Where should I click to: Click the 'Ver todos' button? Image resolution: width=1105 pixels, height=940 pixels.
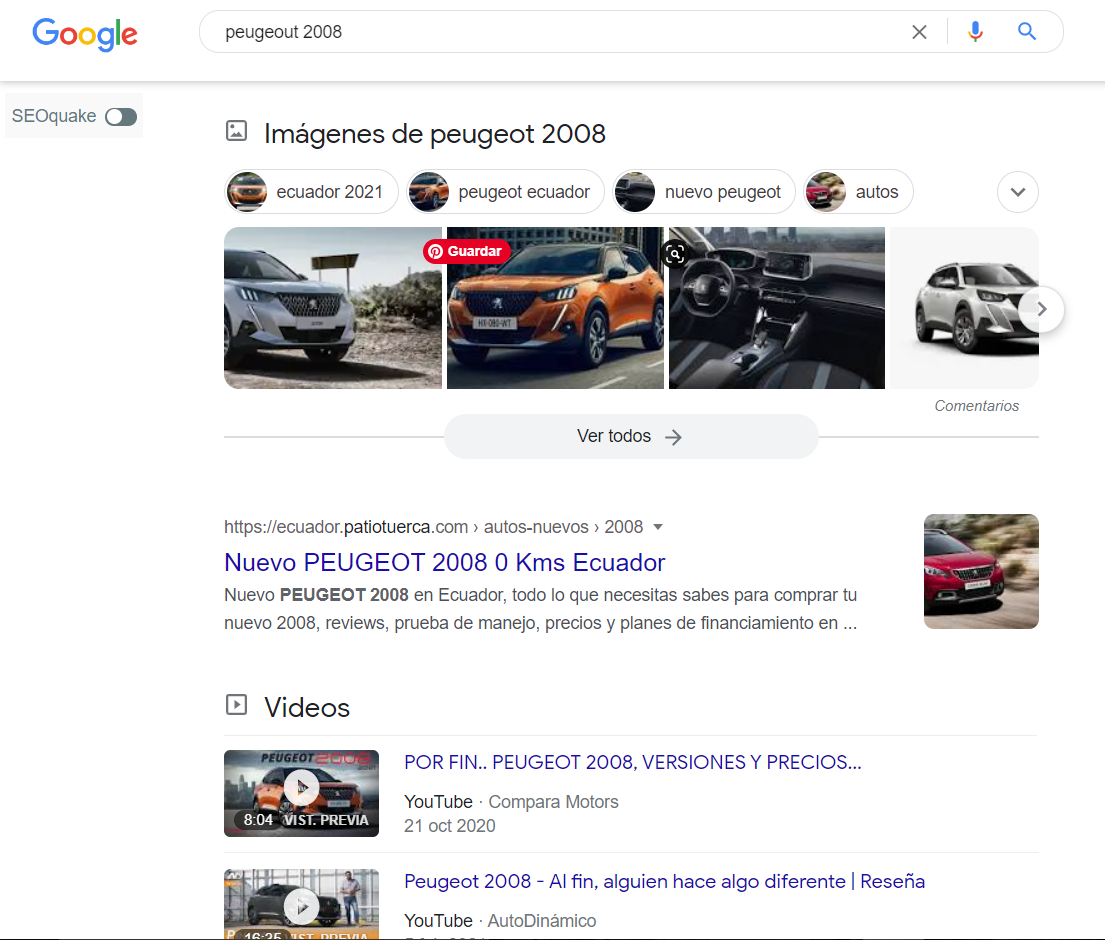click(x=631, y=436)
